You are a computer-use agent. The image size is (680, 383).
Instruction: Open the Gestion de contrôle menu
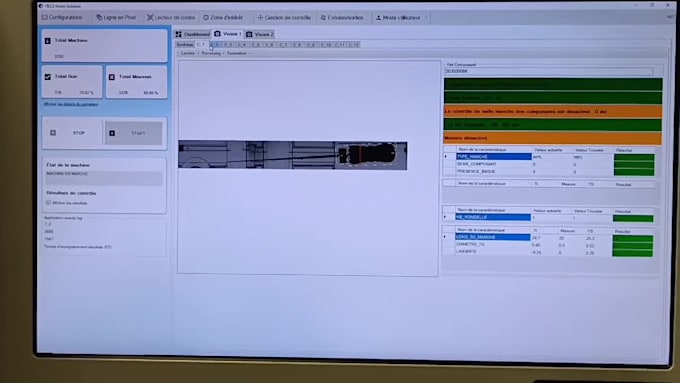pos(284,18)
